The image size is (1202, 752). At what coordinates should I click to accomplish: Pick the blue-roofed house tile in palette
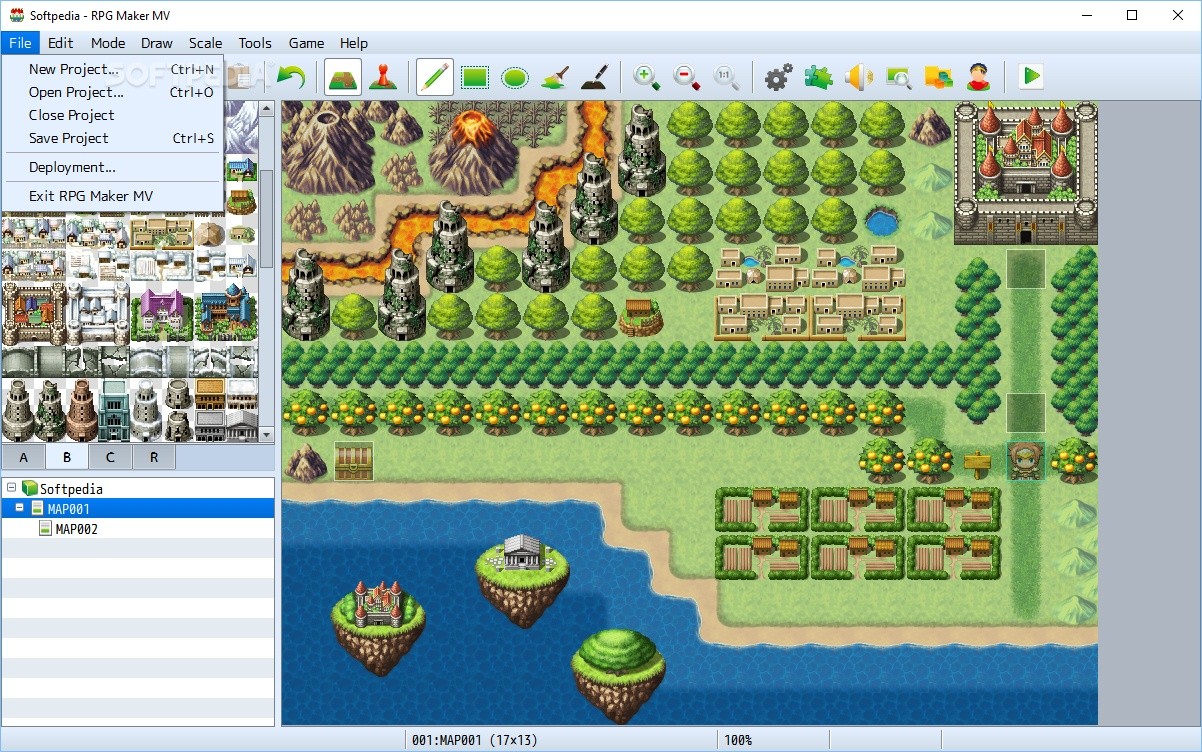(226, 313)
